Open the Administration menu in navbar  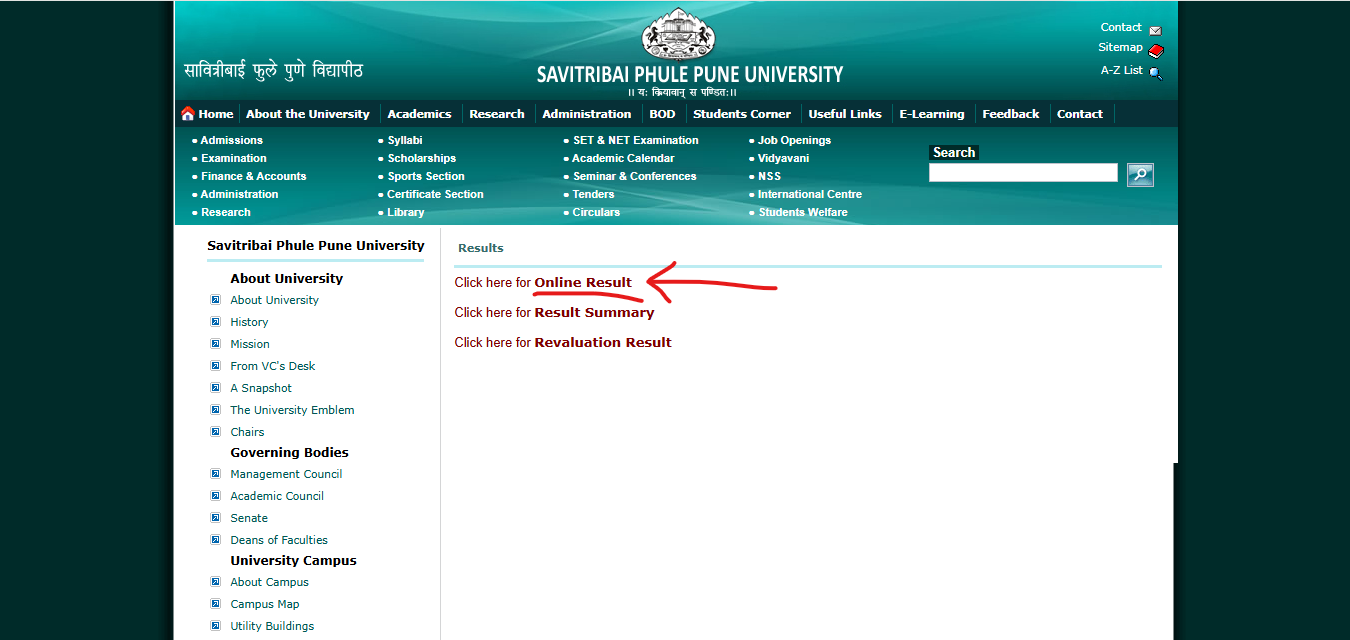point(587,114)
